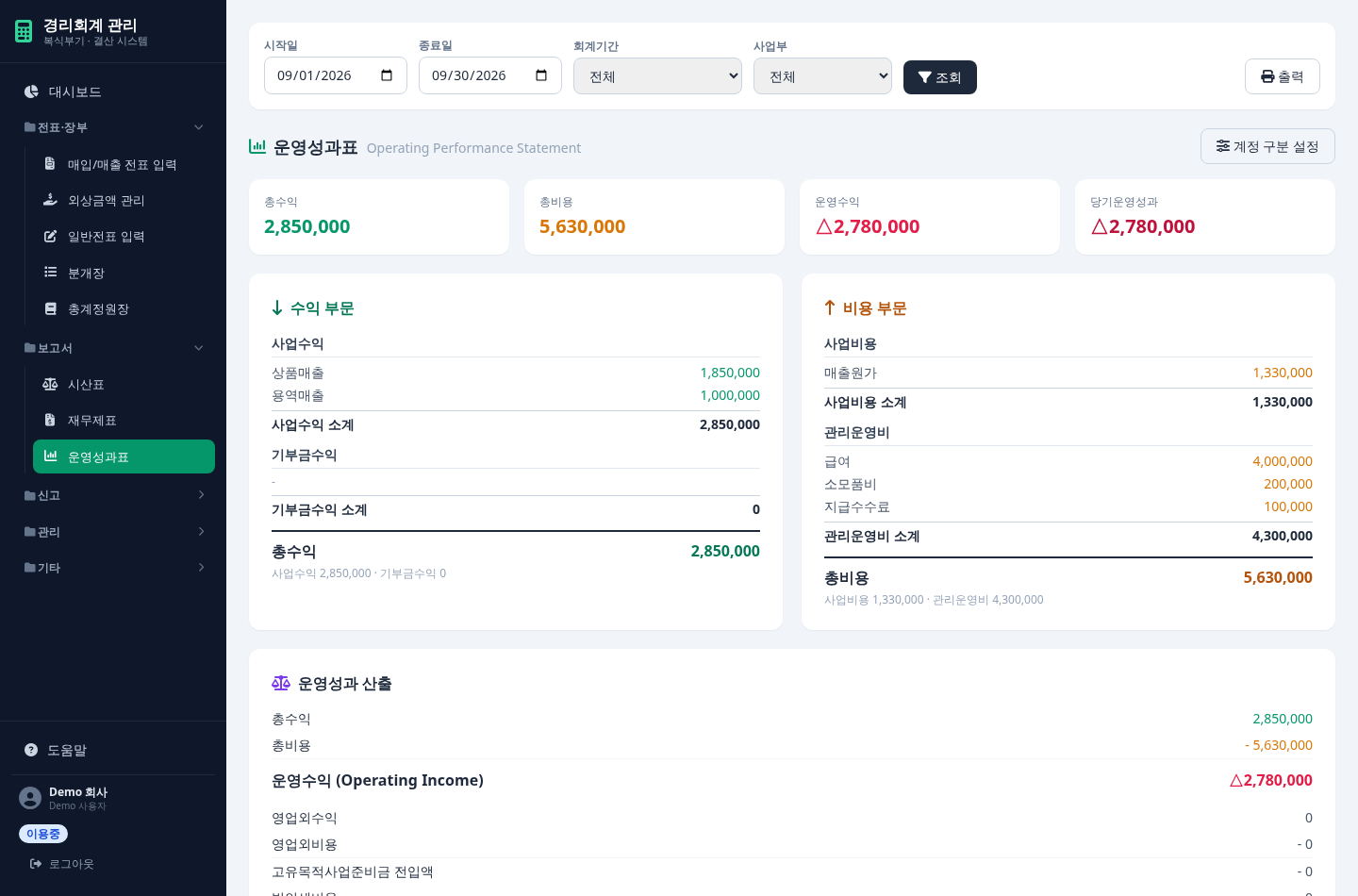Screen dimensions: 1358x896
Task: Click the 매입/매출 전표 입력 document icon
Action: (50, 164)
